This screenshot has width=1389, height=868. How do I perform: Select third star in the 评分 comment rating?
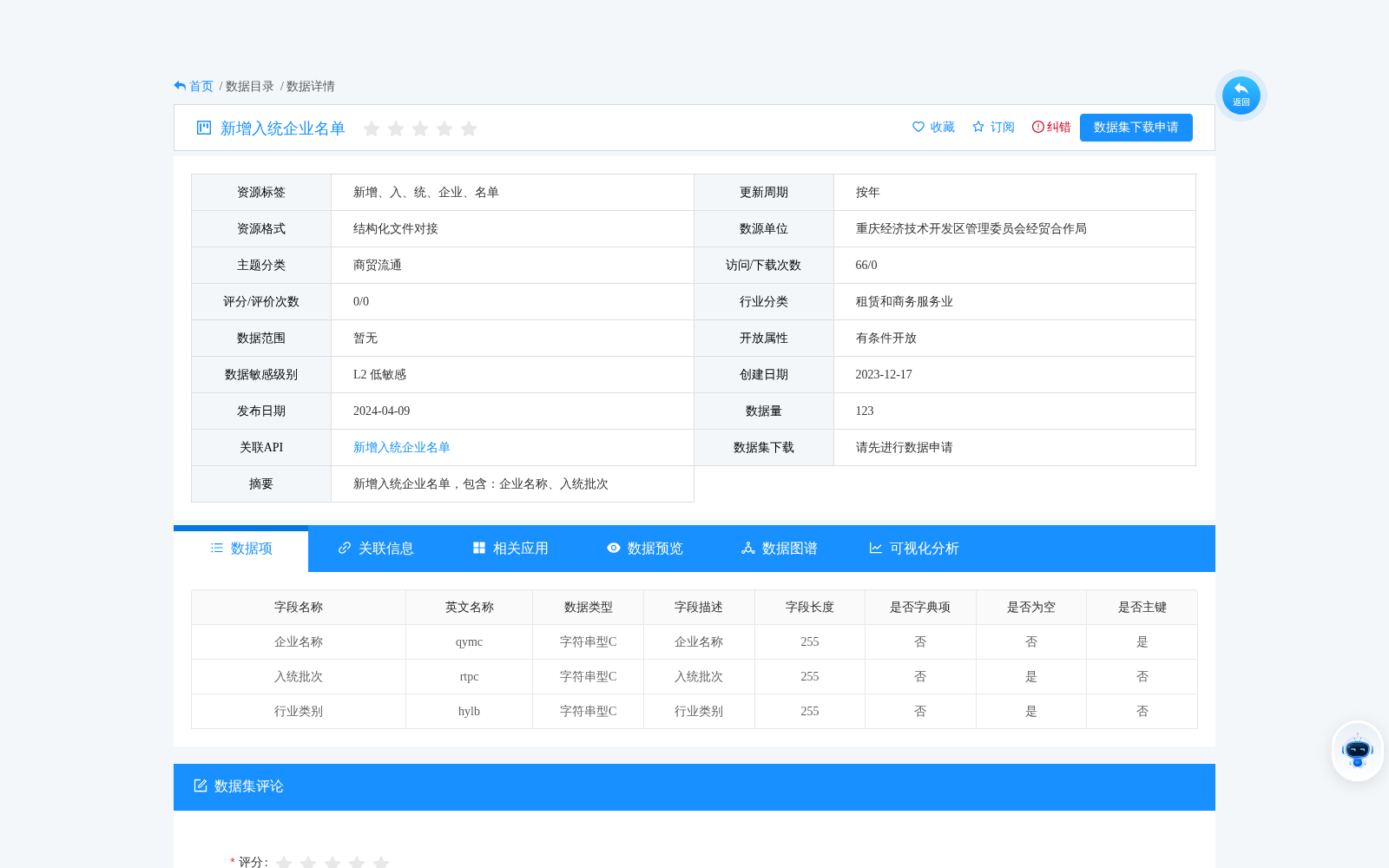coord(332,862)
